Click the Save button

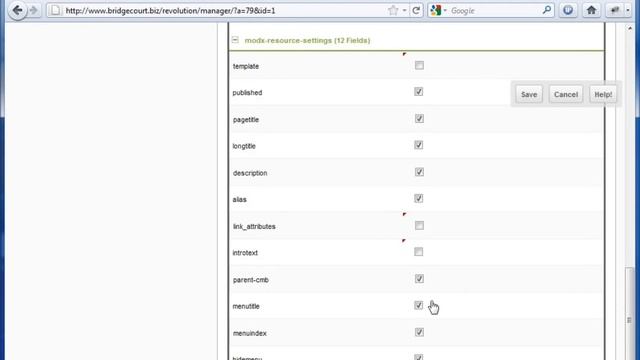pyautogui.click(x=529, y=94)
